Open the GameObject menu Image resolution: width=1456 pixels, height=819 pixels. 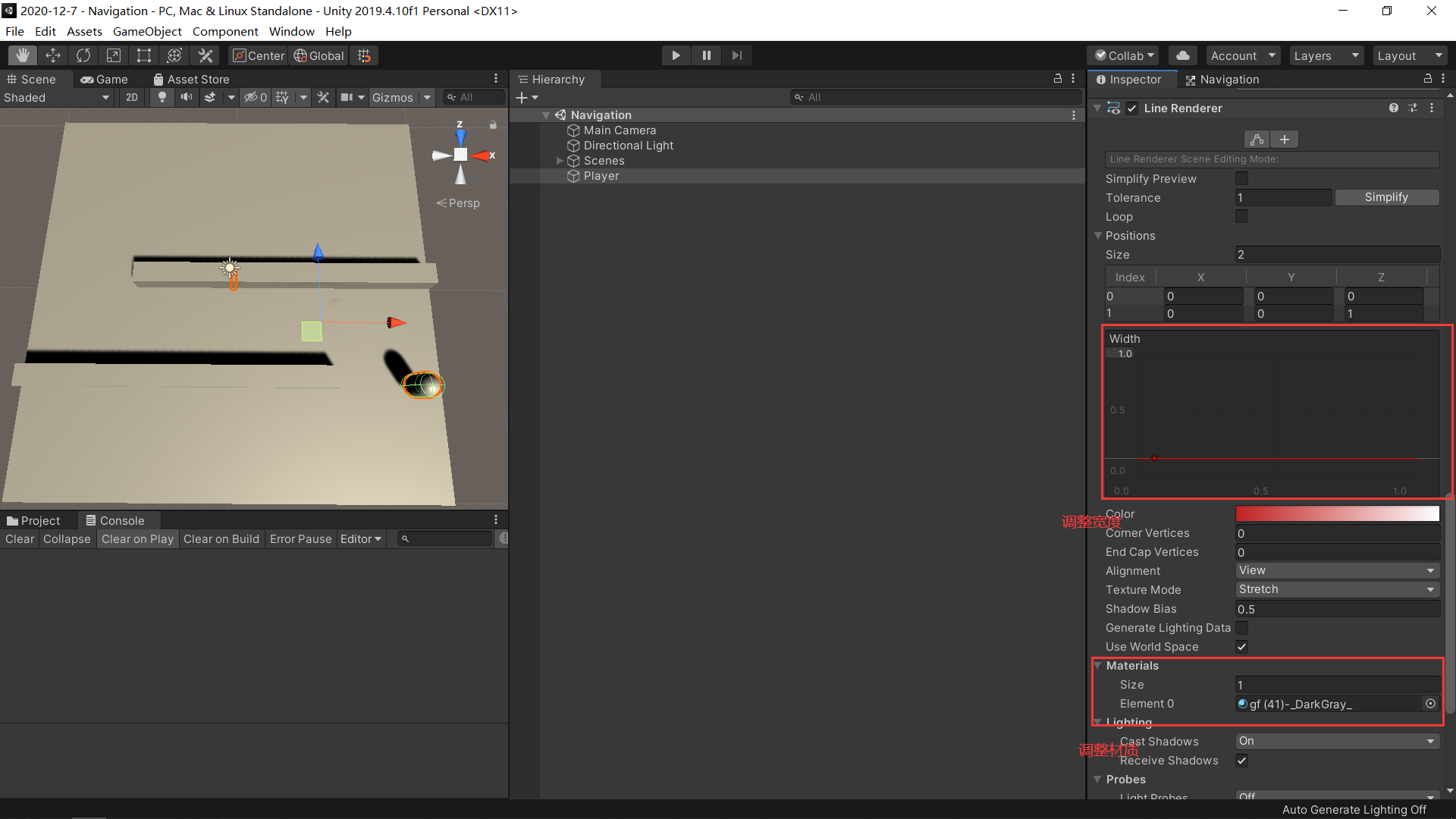[147, 31]
